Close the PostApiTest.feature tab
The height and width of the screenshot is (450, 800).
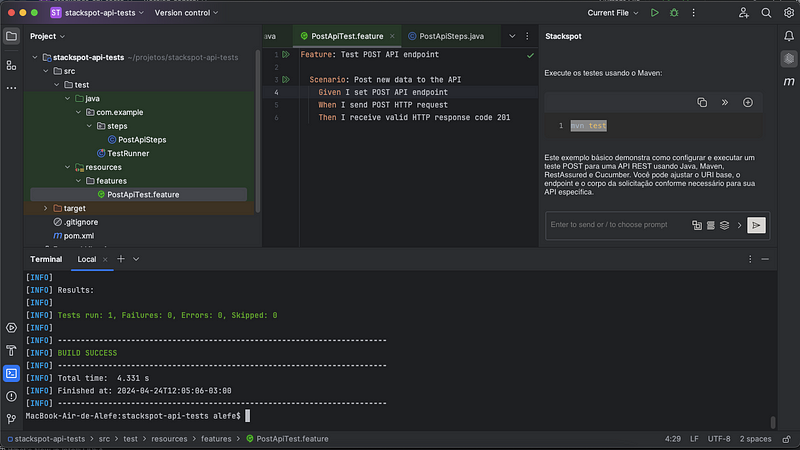[392, 36]
